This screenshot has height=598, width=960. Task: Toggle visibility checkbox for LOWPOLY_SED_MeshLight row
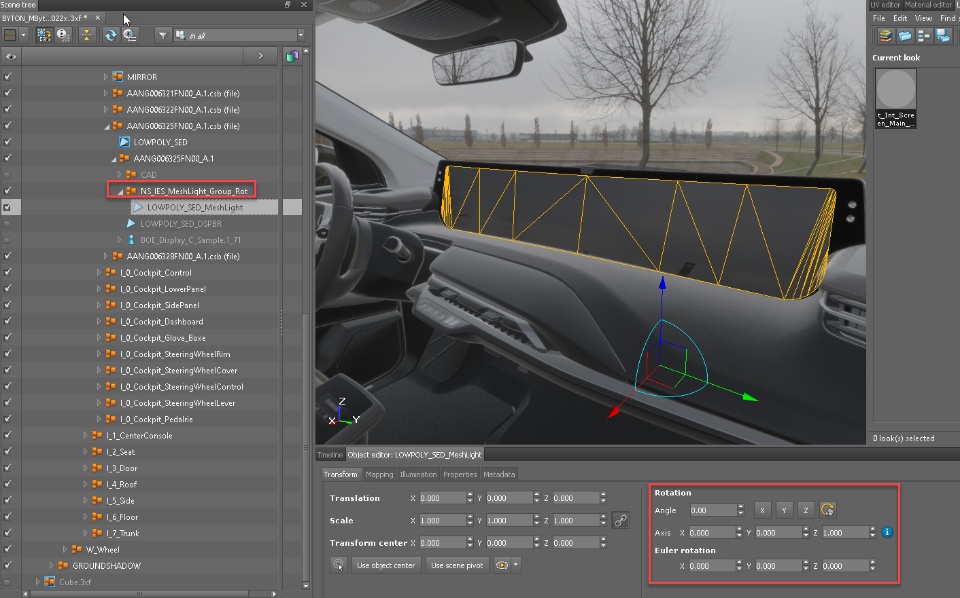point(7,207)
